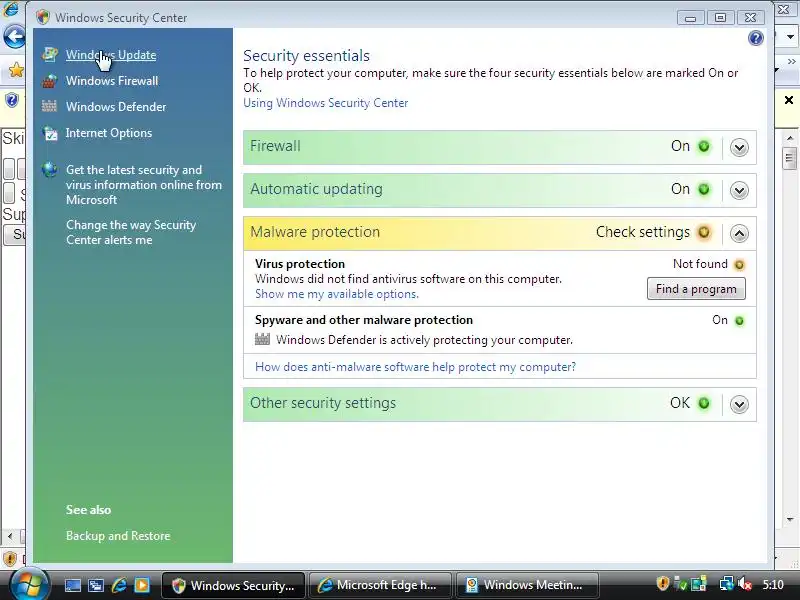
Task: Open Windows Defender from sidebar
Action: pyautogui.click(x=116, y=107)
